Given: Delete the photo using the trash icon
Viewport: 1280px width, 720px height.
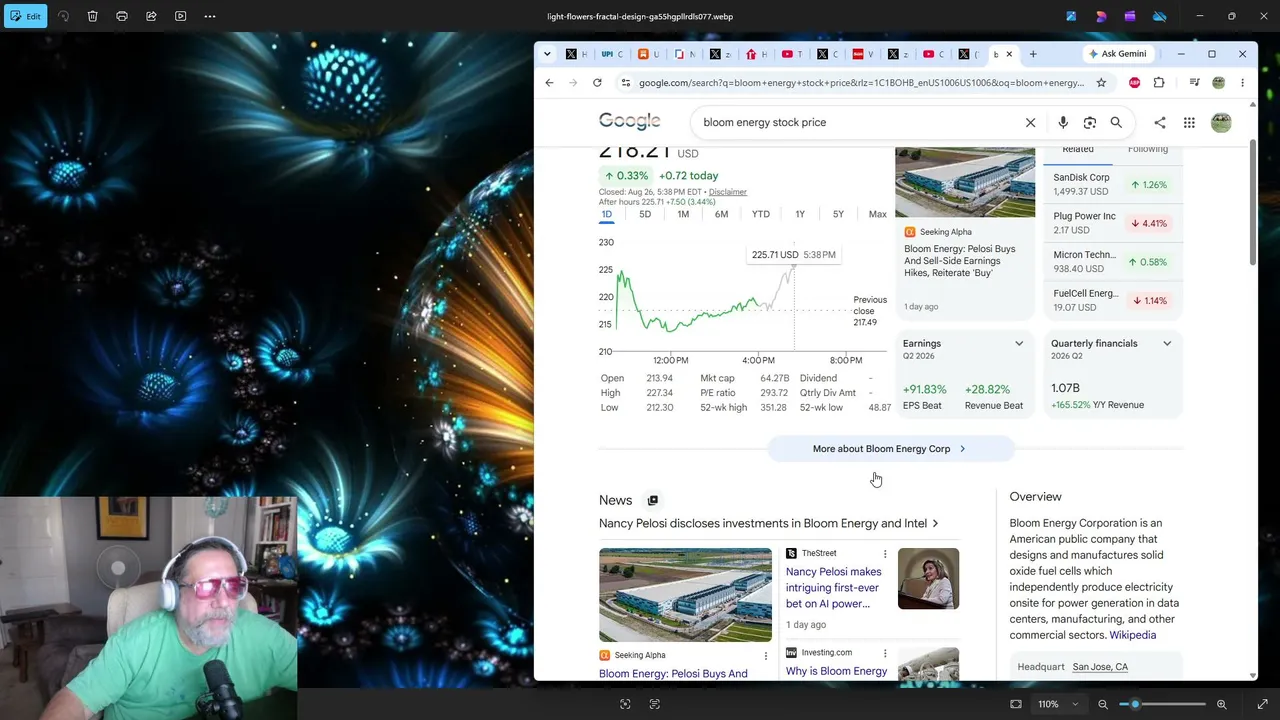Looking at the screenshot, I should pyautogui.click(x=92, y=16).
